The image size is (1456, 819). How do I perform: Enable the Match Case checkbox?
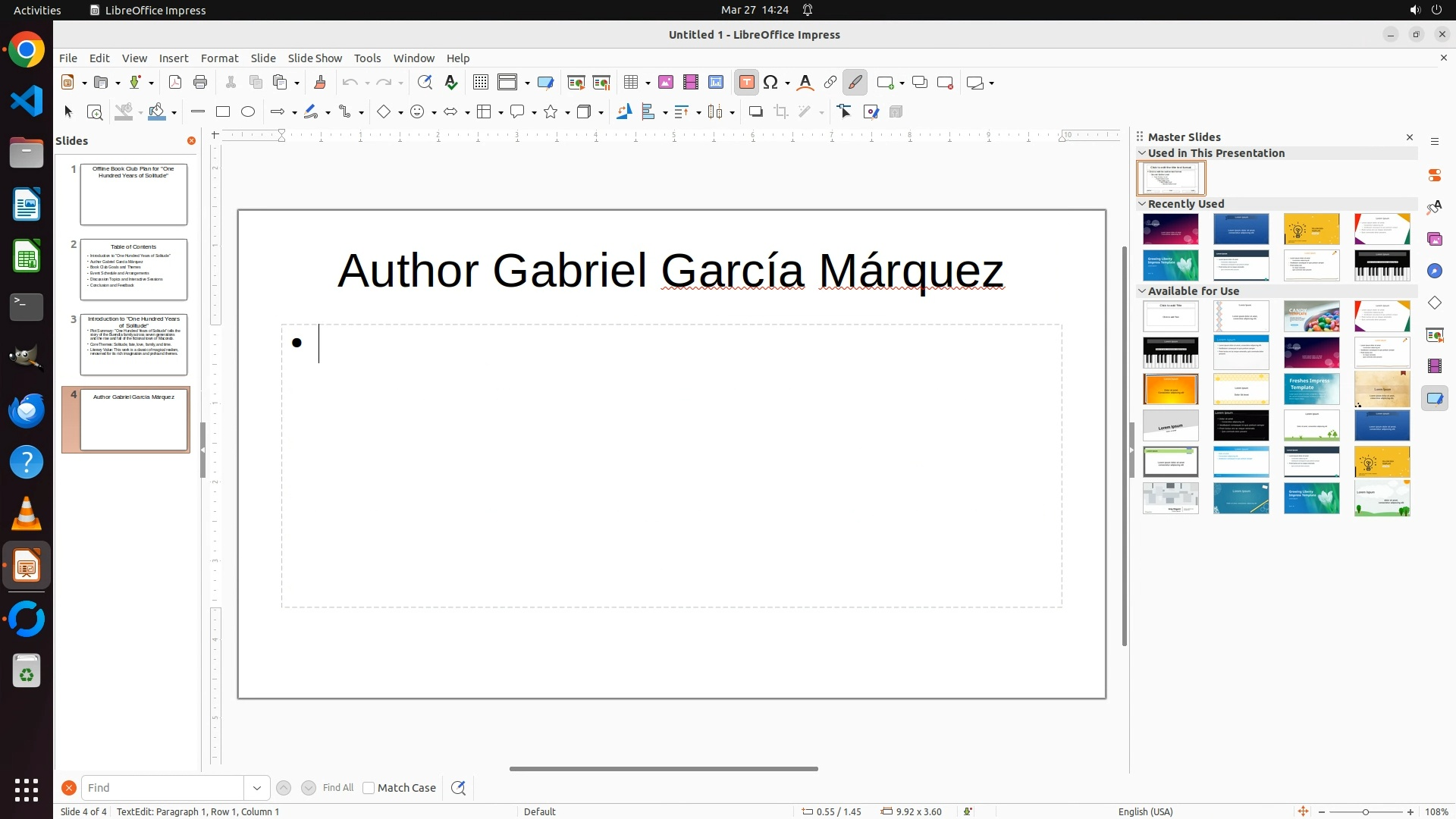pyautogui.click(x=369, y=788)
